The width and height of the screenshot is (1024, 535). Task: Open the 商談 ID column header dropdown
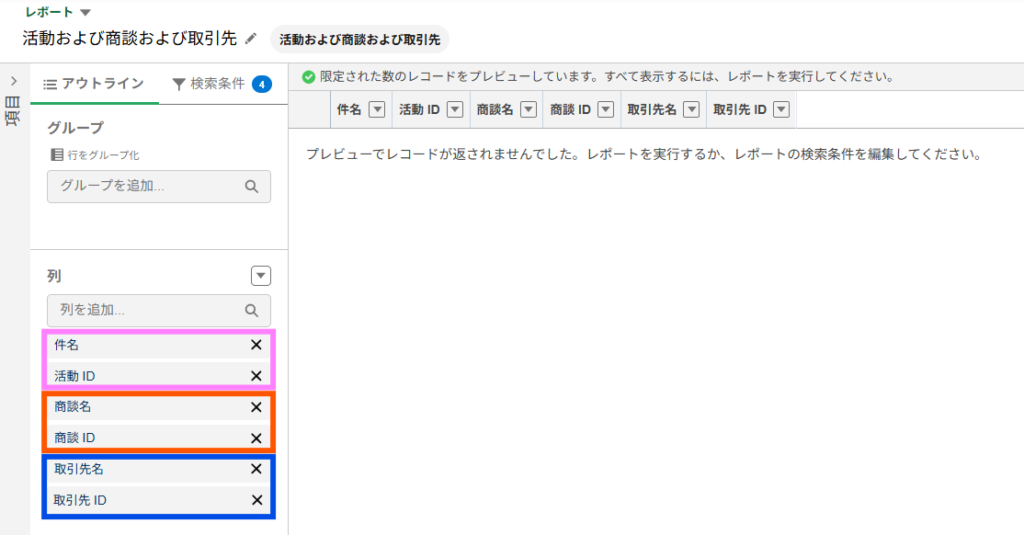coord(606,110)
